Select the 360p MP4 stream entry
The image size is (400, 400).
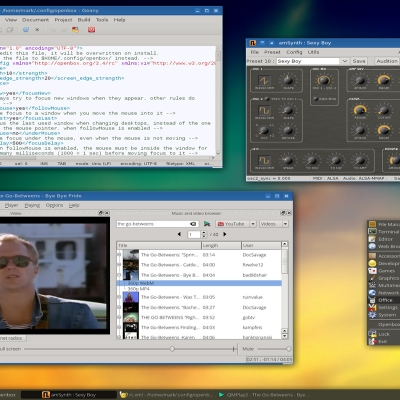pos(199,289)
